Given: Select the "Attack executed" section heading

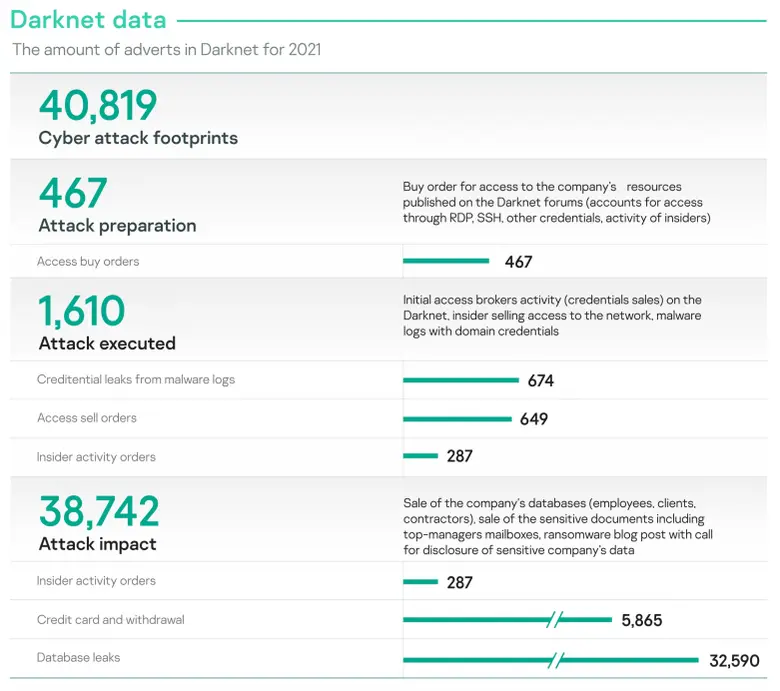Looking at the screenshot, I should [x=107, y=343].
